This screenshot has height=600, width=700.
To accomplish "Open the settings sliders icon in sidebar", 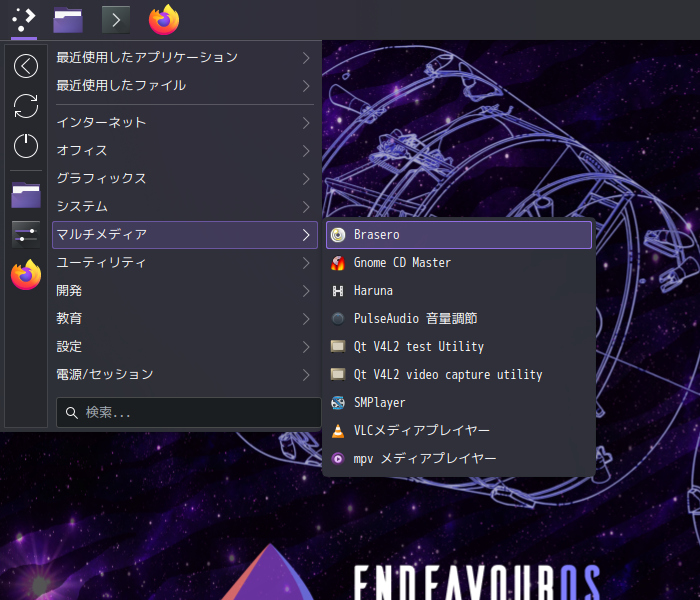I will click(x=26, y=234).
